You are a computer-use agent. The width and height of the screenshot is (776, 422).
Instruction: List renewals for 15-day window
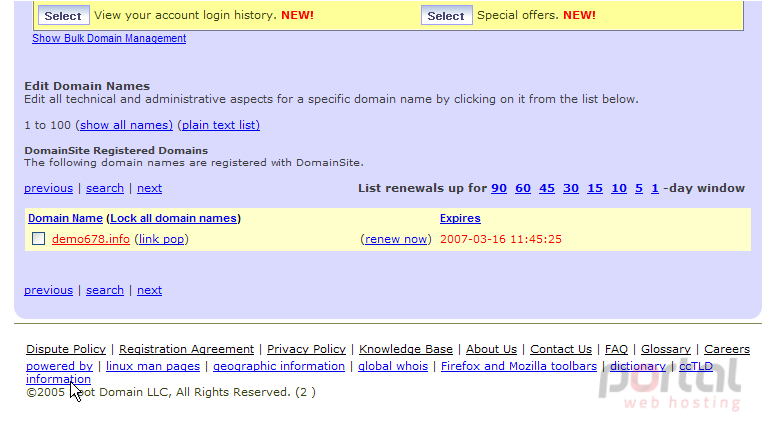click(595, 188)
